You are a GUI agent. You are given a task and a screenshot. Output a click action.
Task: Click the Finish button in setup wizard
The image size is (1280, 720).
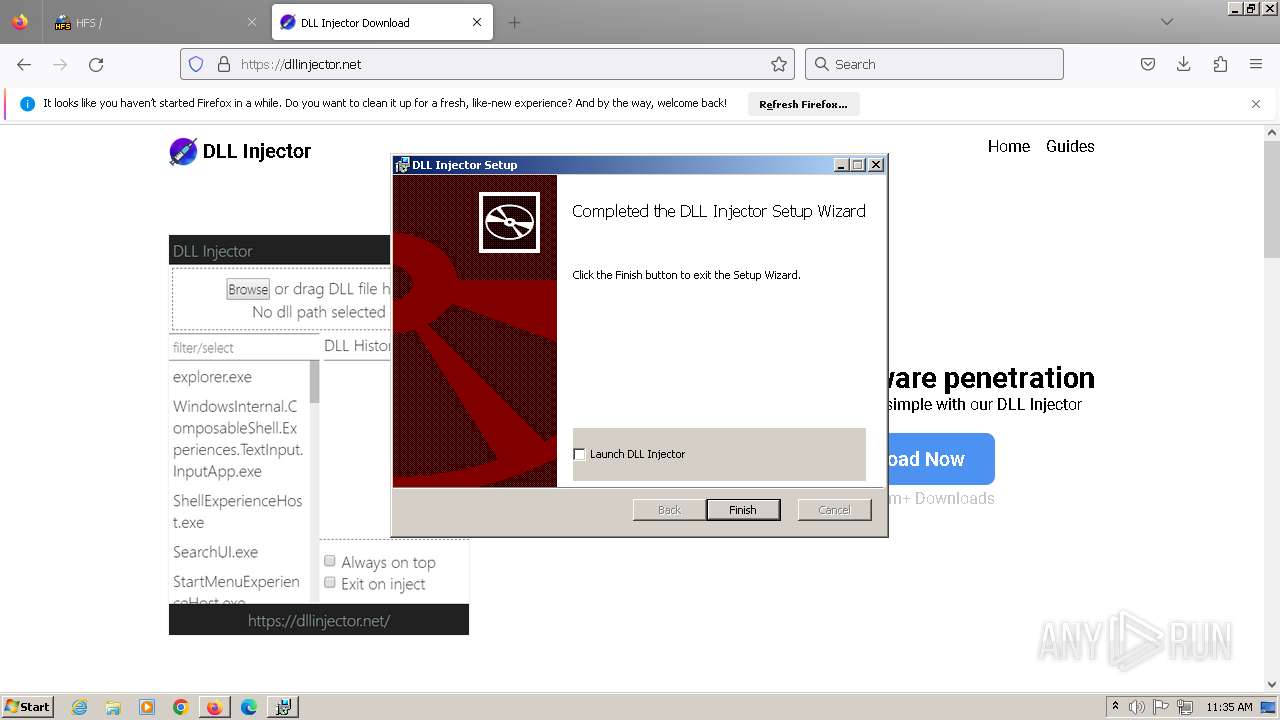tap(742, 510)
